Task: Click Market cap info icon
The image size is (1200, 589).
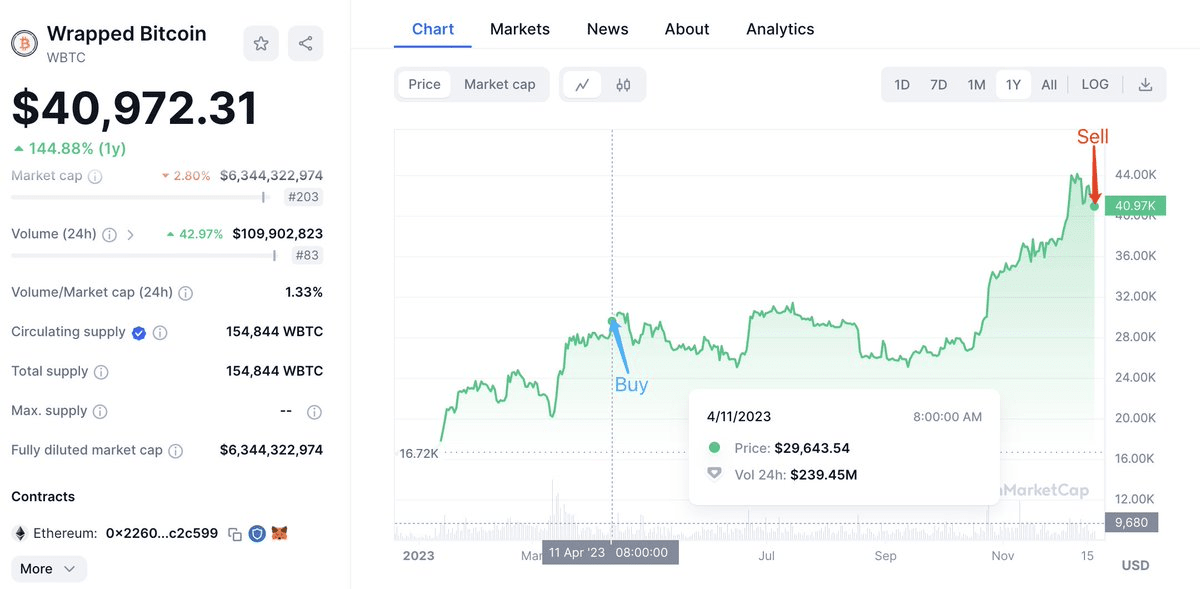Action: point(95,176)
